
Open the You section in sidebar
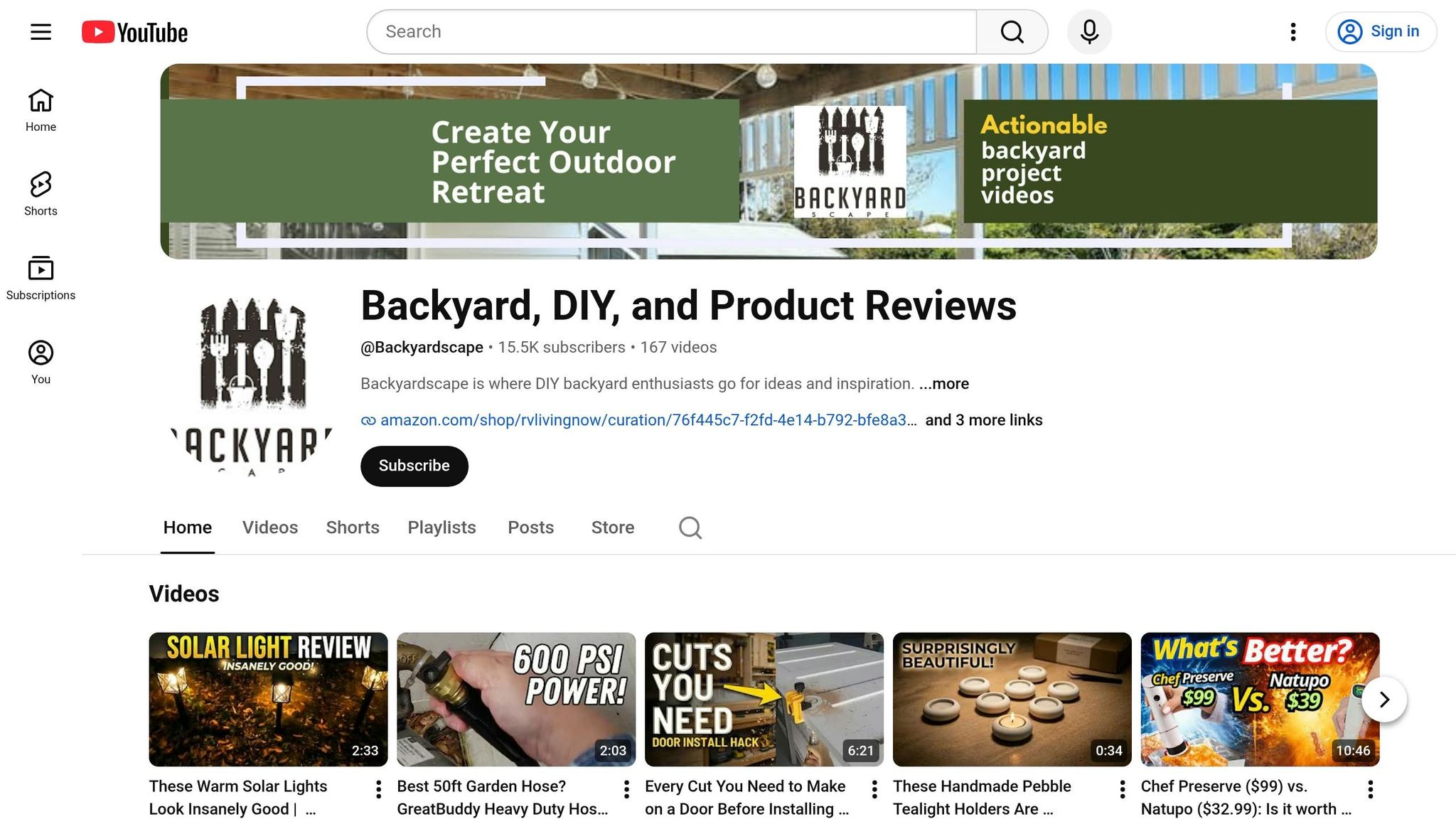point(41,363)
